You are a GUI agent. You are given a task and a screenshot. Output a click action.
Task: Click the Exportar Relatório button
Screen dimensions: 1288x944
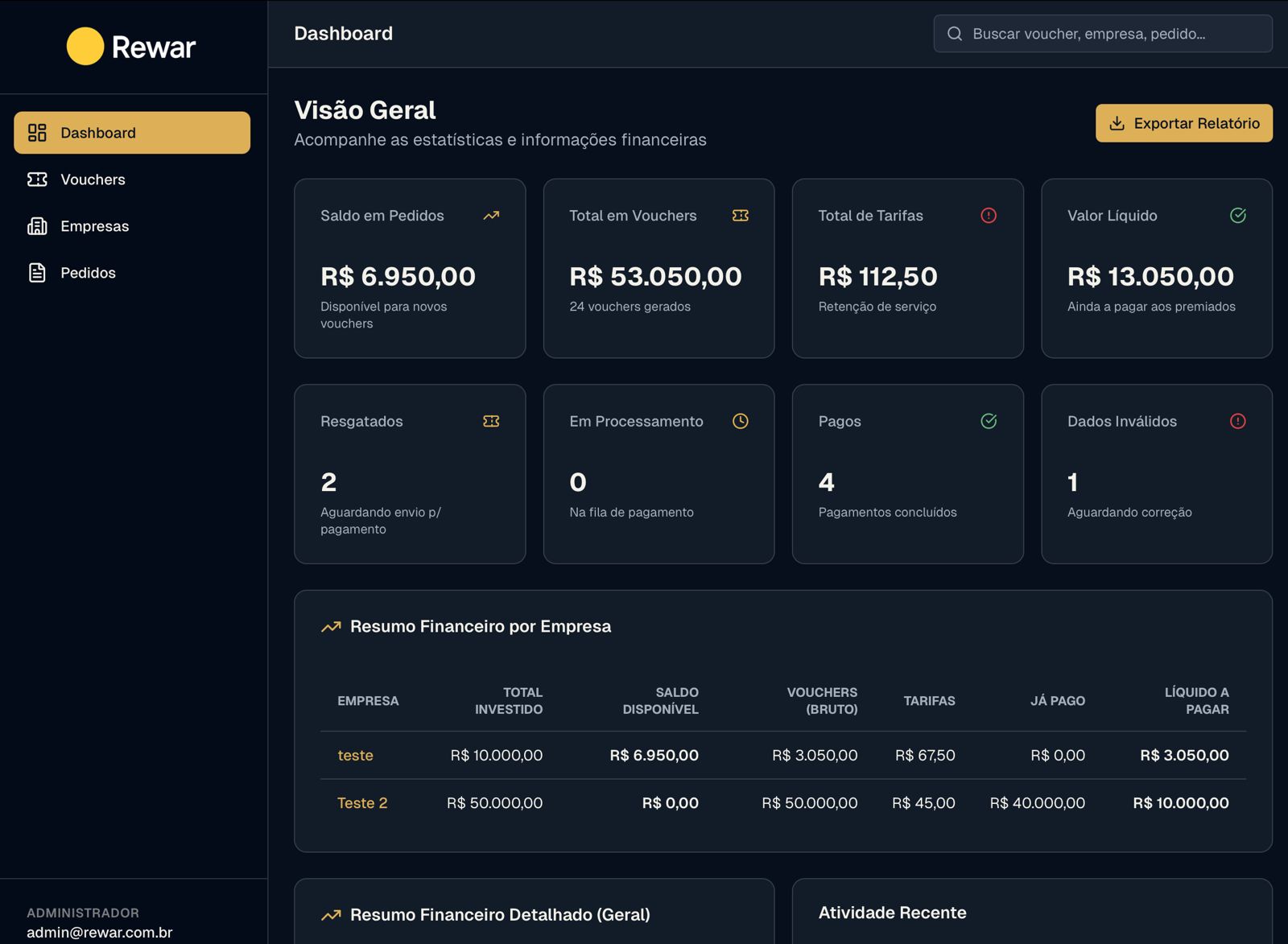tap(1183, 123)
